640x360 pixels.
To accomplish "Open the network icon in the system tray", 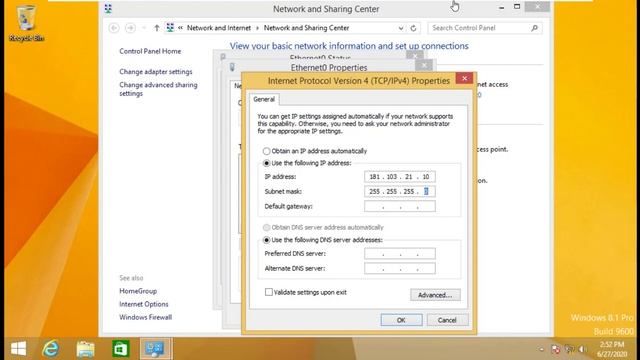I will 569,349.
